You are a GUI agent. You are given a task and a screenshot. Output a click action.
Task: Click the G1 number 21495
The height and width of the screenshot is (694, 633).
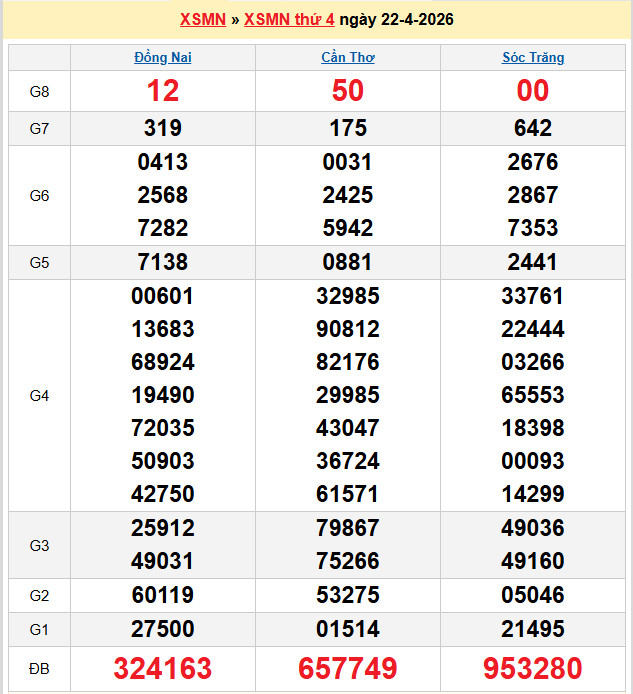(533, 629)
